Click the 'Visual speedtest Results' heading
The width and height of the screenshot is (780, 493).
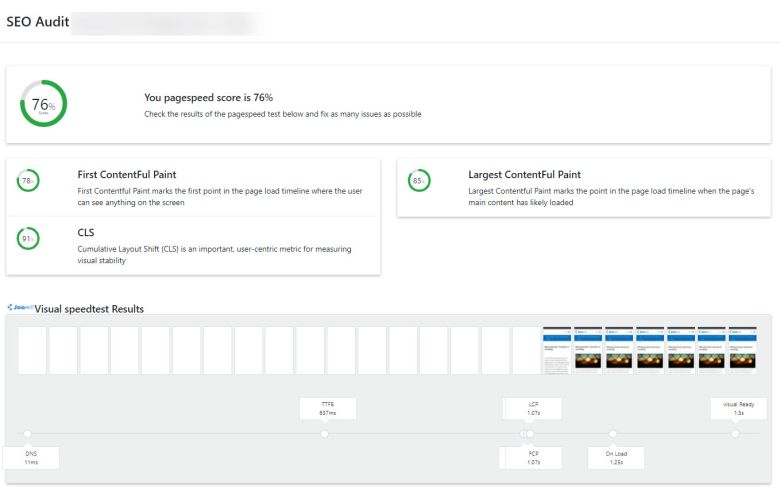click(89, 309)
